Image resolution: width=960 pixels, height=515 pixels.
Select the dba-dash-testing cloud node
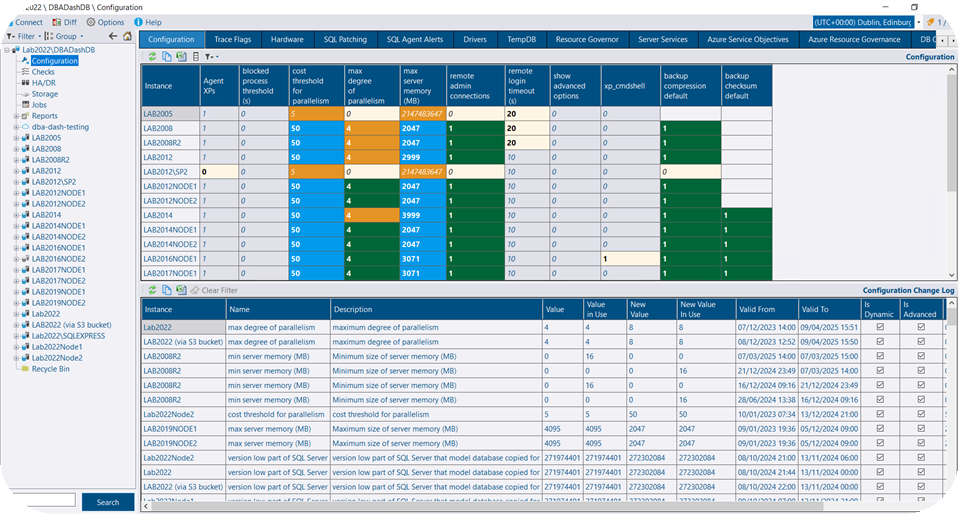(60, 127)
